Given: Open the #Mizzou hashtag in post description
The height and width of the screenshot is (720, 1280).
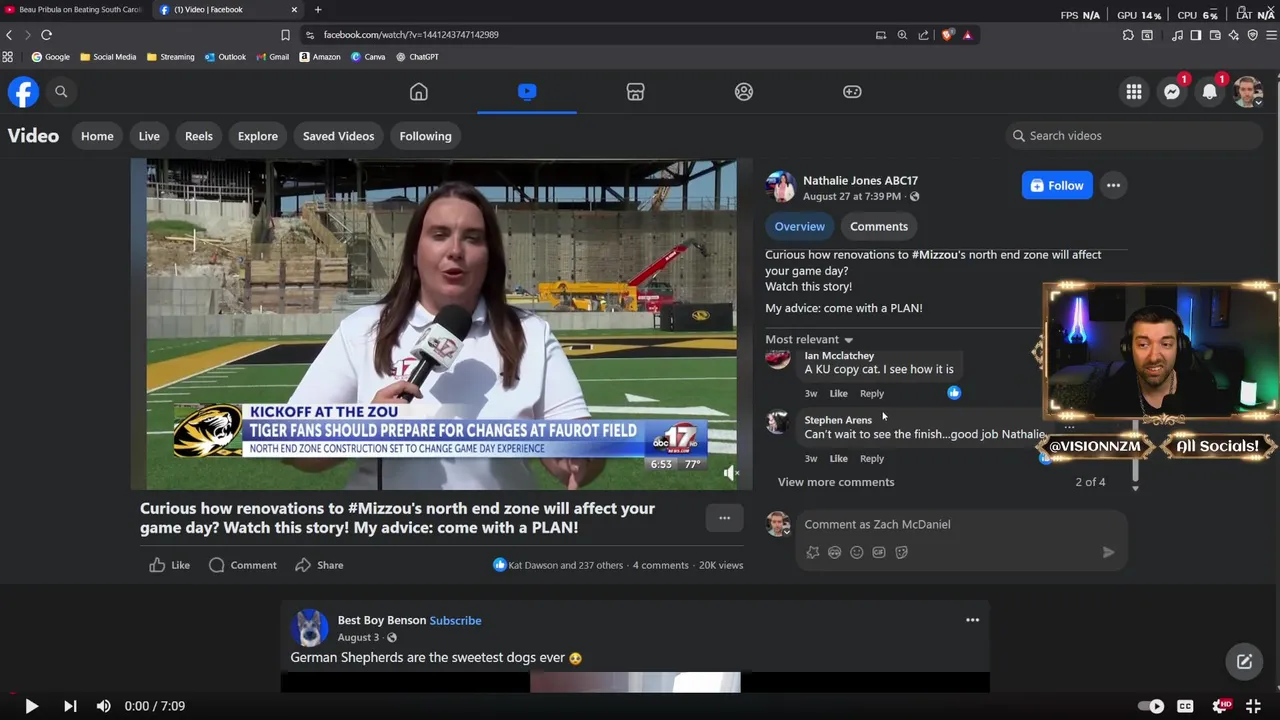Looking at the screenshot, I should click(x=935, y=255).
